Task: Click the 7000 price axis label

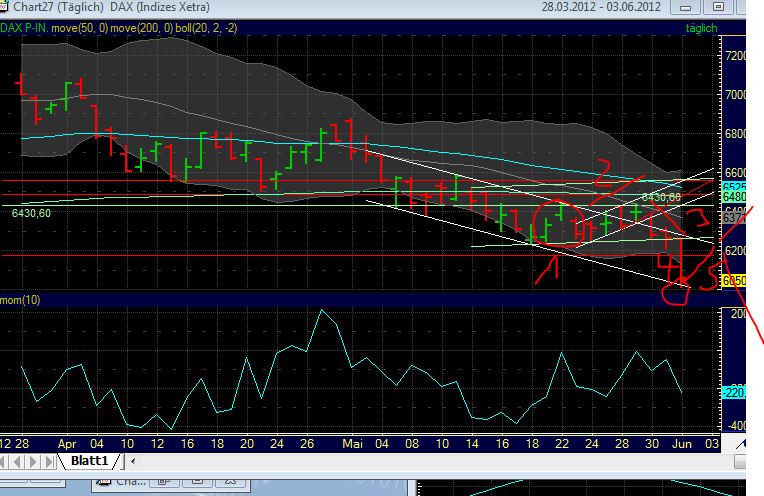Action: pos(736,95)
